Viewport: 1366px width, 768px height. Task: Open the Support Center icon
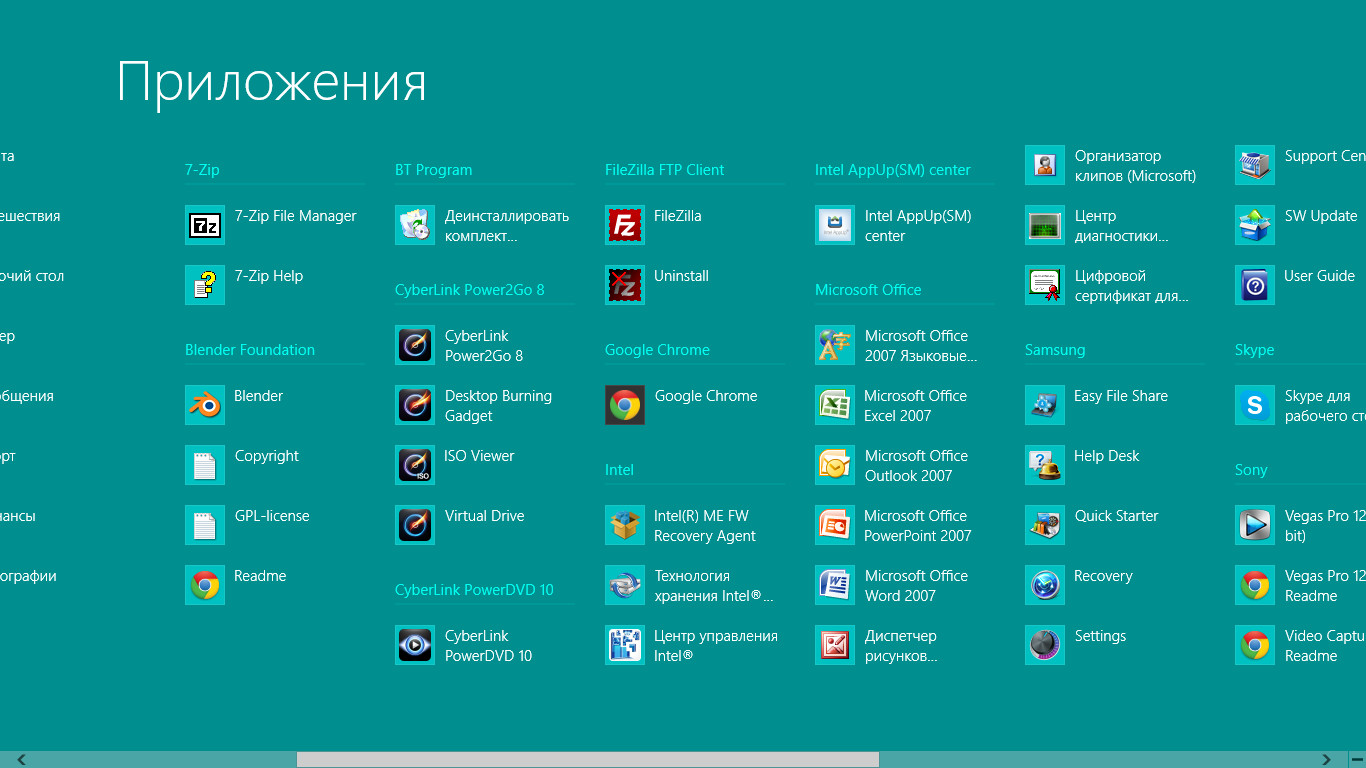(x=1255, y=165)
